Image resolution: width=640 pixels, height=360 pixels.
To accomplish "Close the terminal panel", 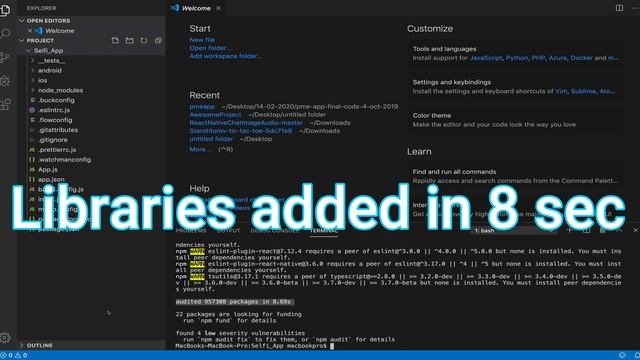I will click(636, 230).
